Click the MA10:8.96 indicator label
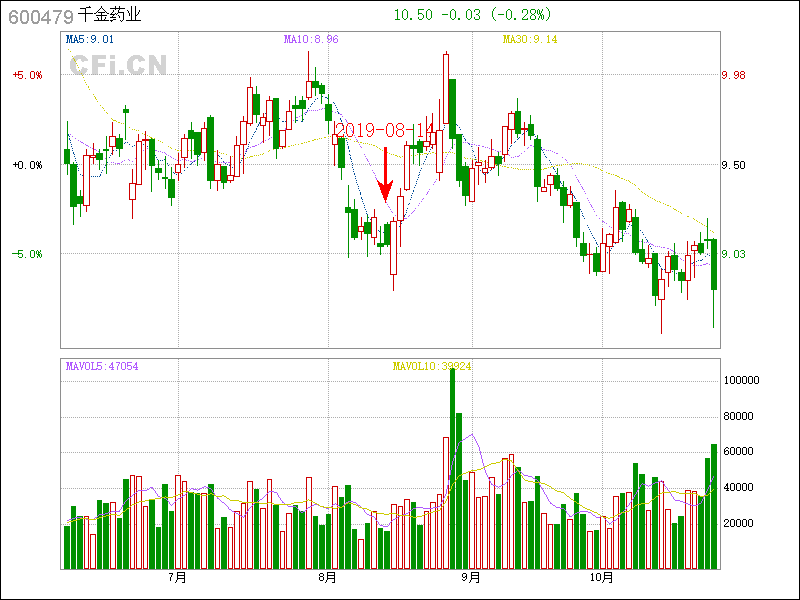800x600 pixels. click(x=311, y=39)
